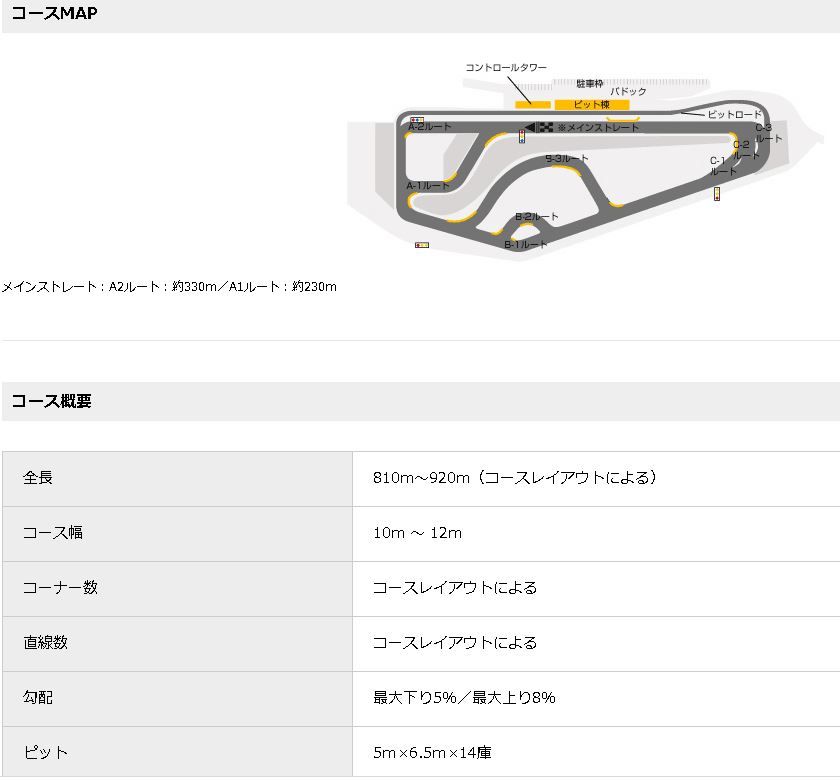
Task: Click the 全長 table row header
Action: click(177, 479)
